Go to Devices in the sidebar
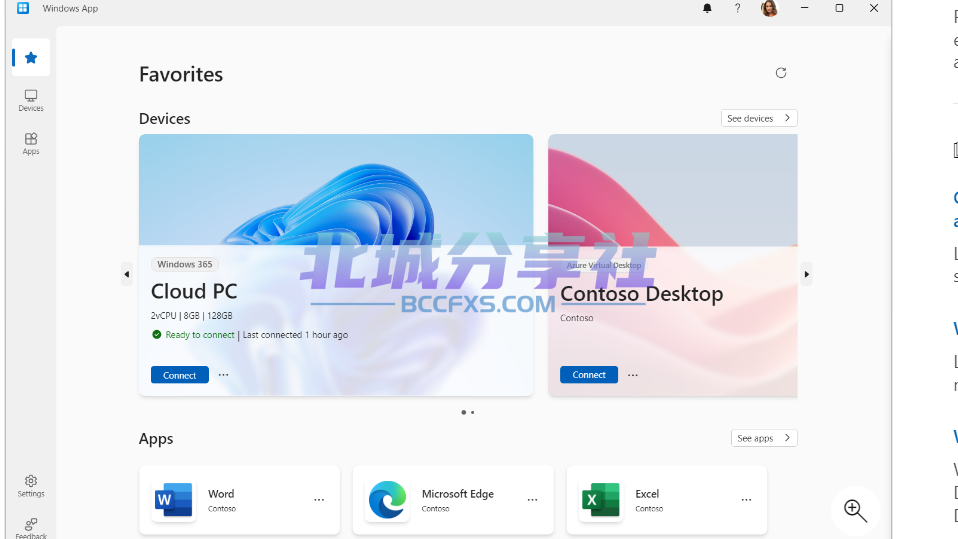 coord(31,101)
